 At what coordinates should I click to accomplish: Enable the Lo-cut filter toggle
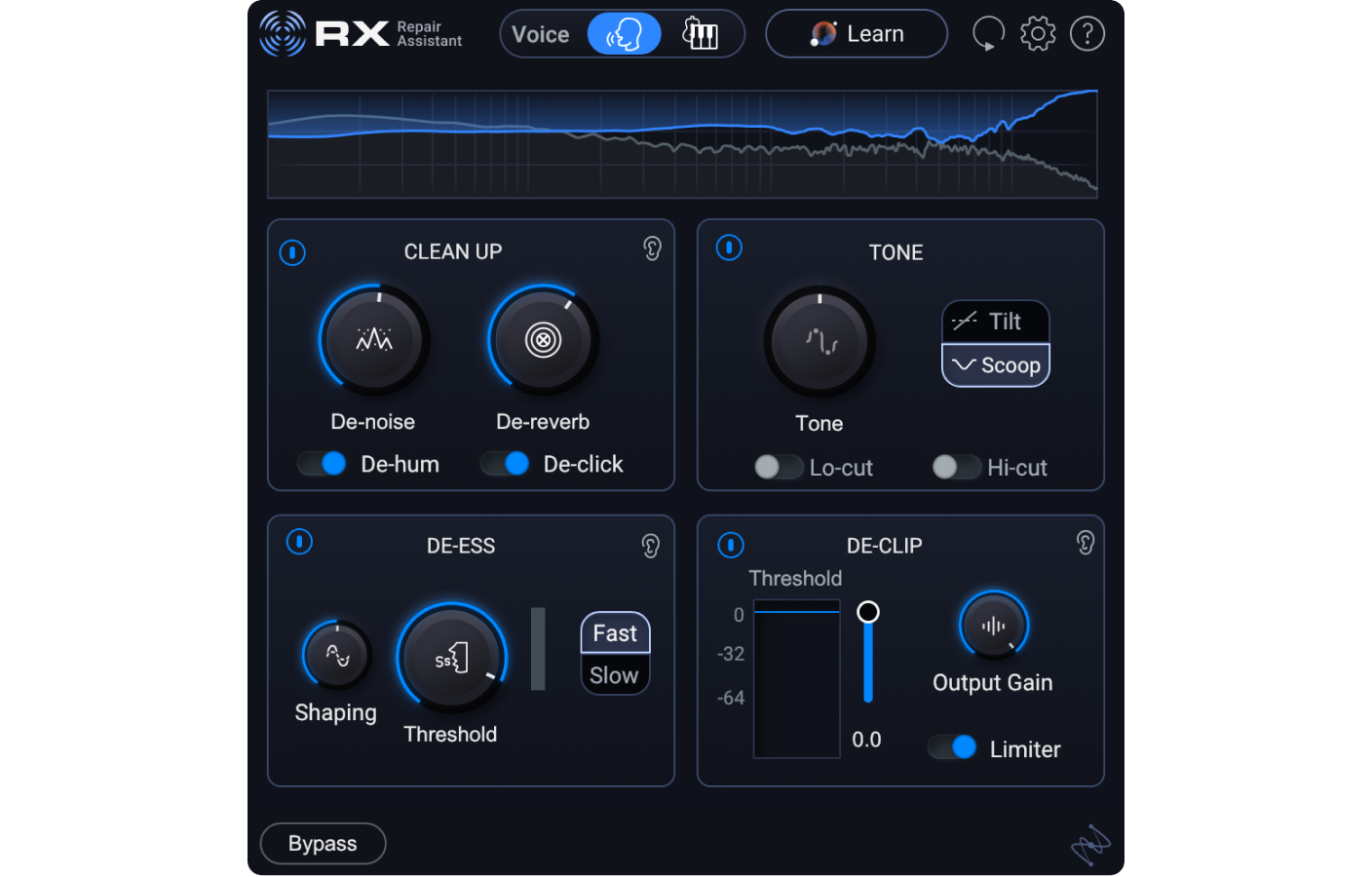point(778,468)
